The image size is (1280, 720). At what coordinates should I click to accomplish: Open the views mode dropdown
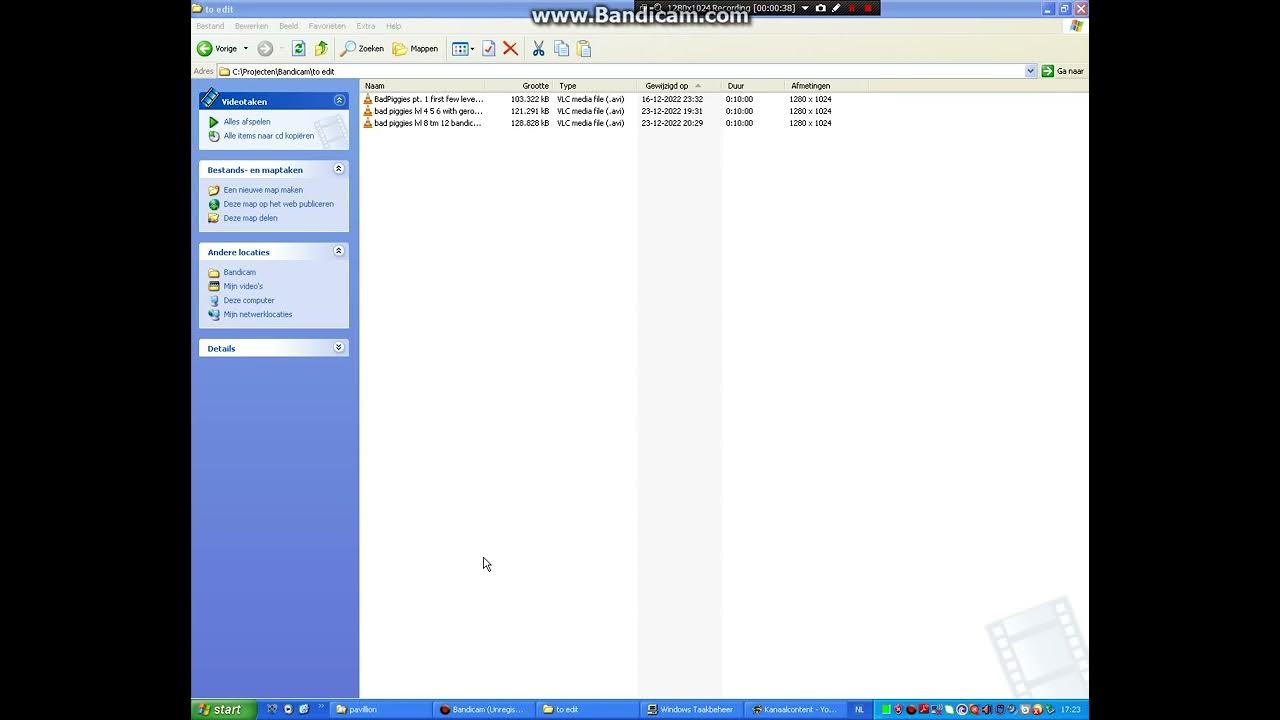[463, 48]
